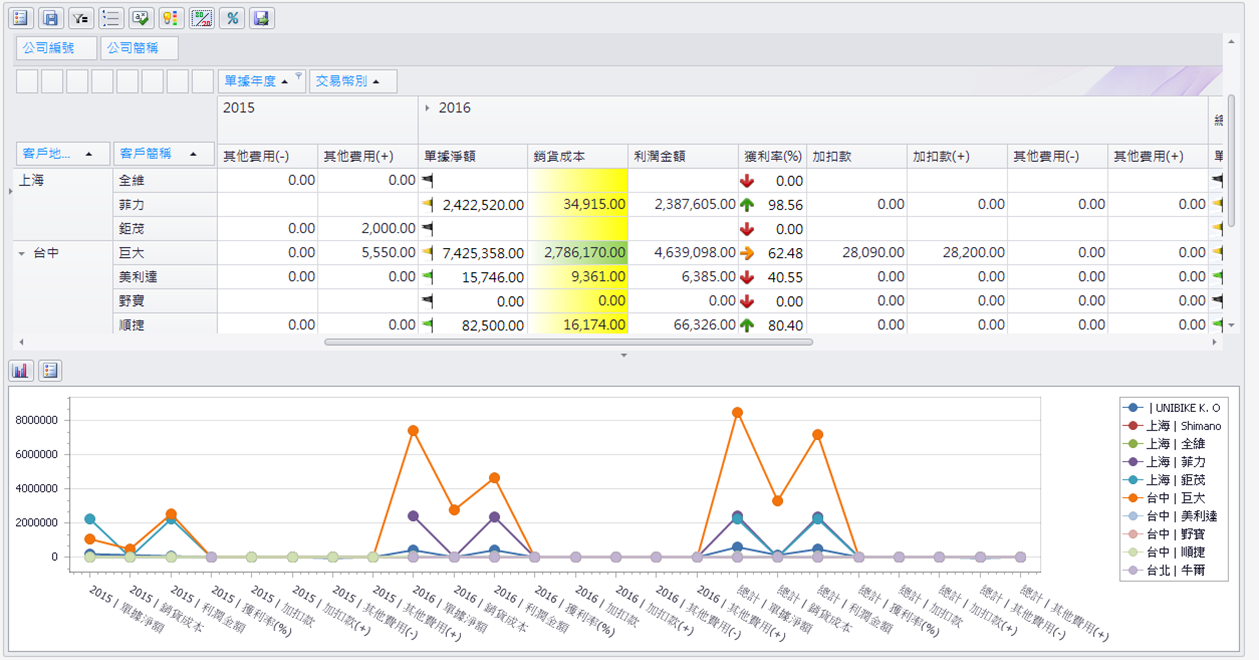Click the green flag beside 15,746.00
Viewport: 1259px width, 660px height.
pyautogui.click(x=427, y=277)
